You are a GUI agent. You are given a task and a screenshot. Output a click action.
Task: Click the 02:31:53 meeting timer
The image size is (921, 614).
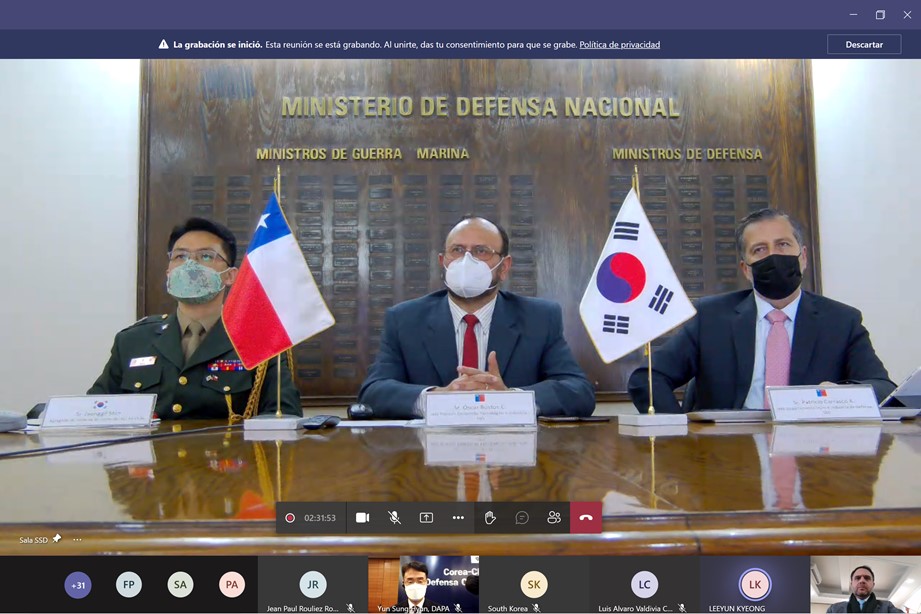pyautogui.click(x=320, y=518)
